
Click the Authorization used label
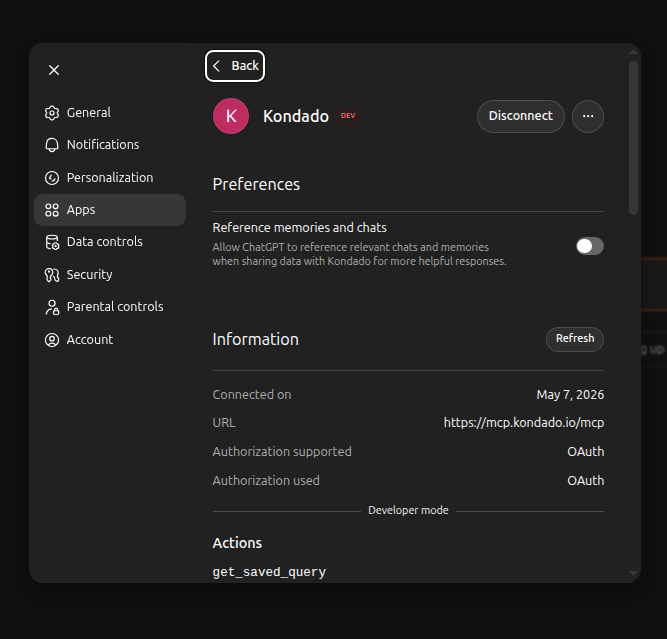click(266, 480)
